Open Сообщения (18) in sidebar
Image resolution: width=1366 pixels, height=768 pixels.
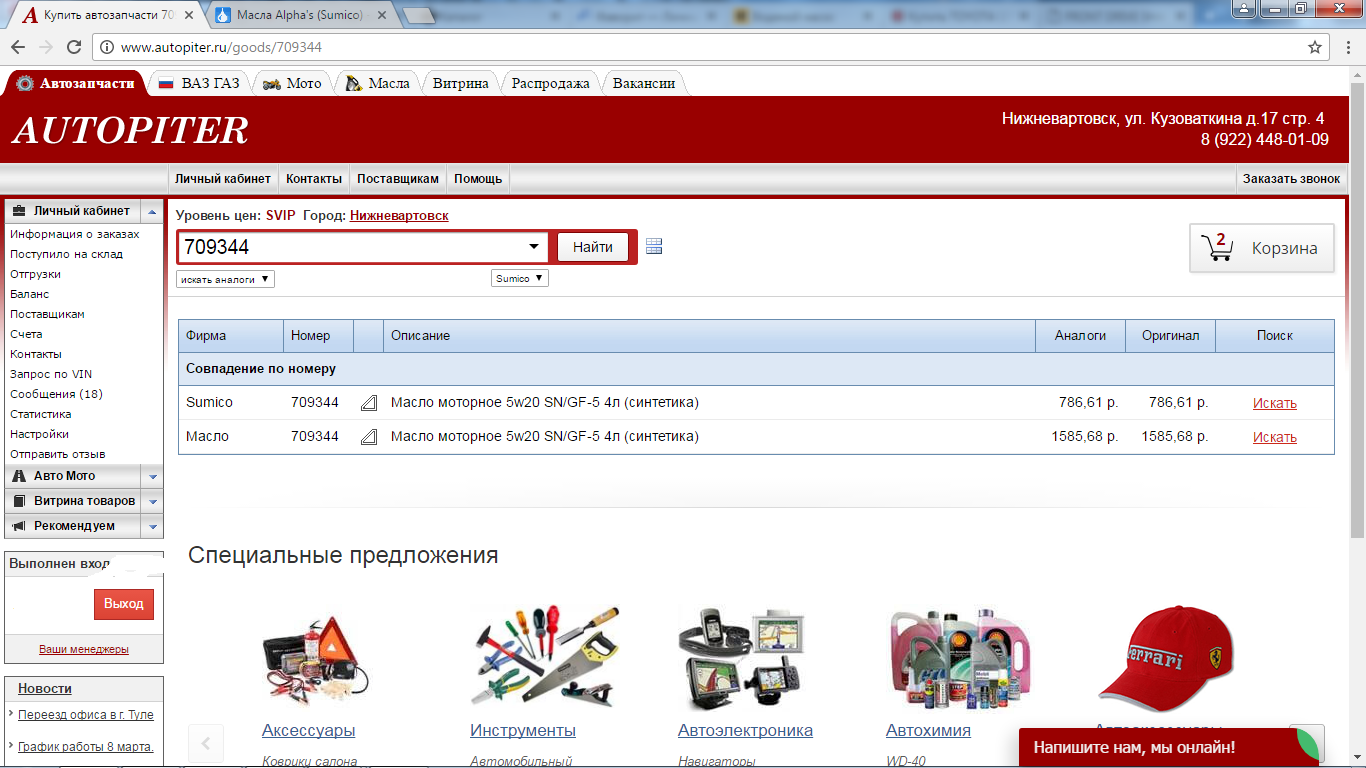tap(57, 394)
